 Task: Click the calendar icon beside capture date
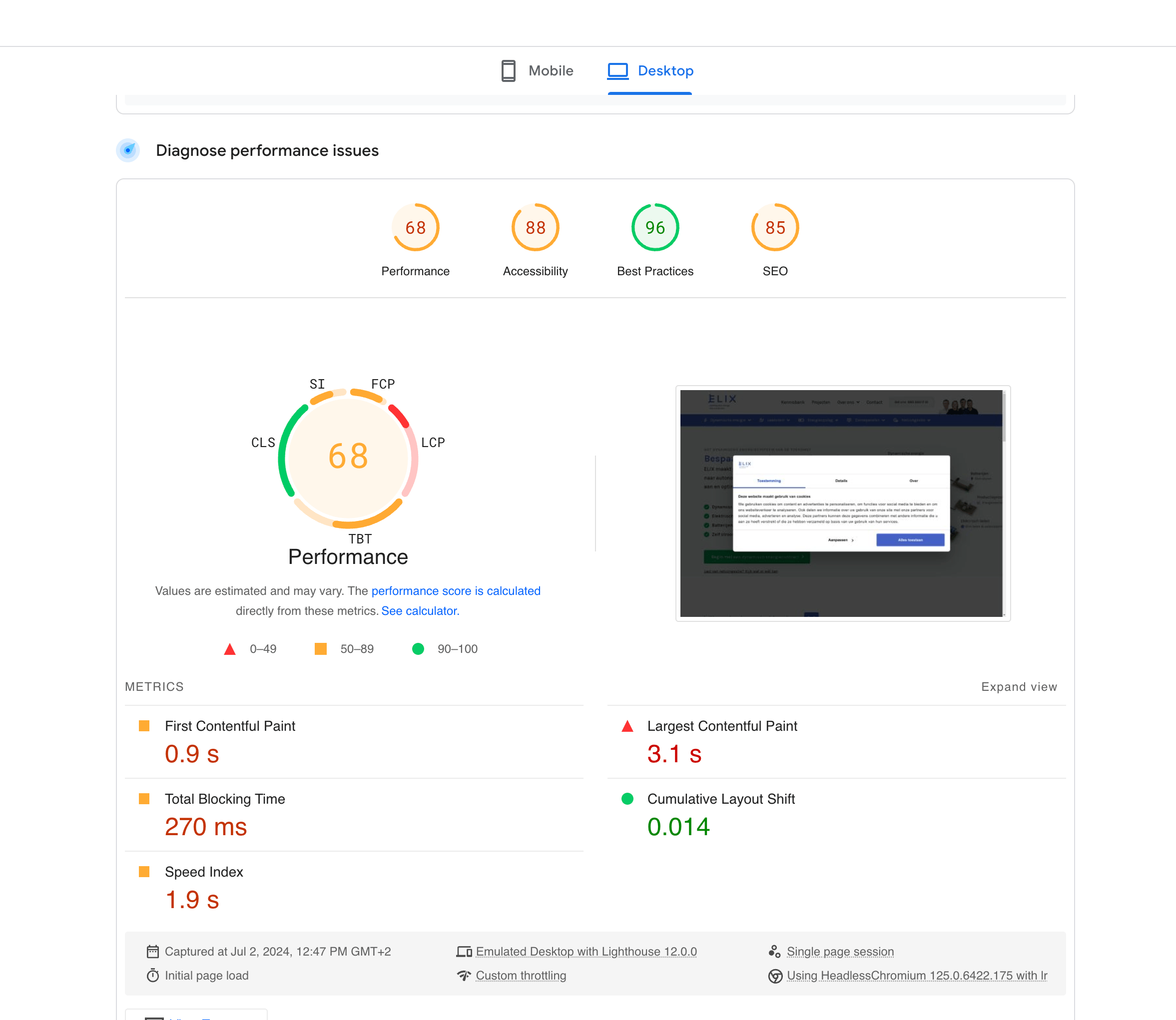[x=152, y=951]
